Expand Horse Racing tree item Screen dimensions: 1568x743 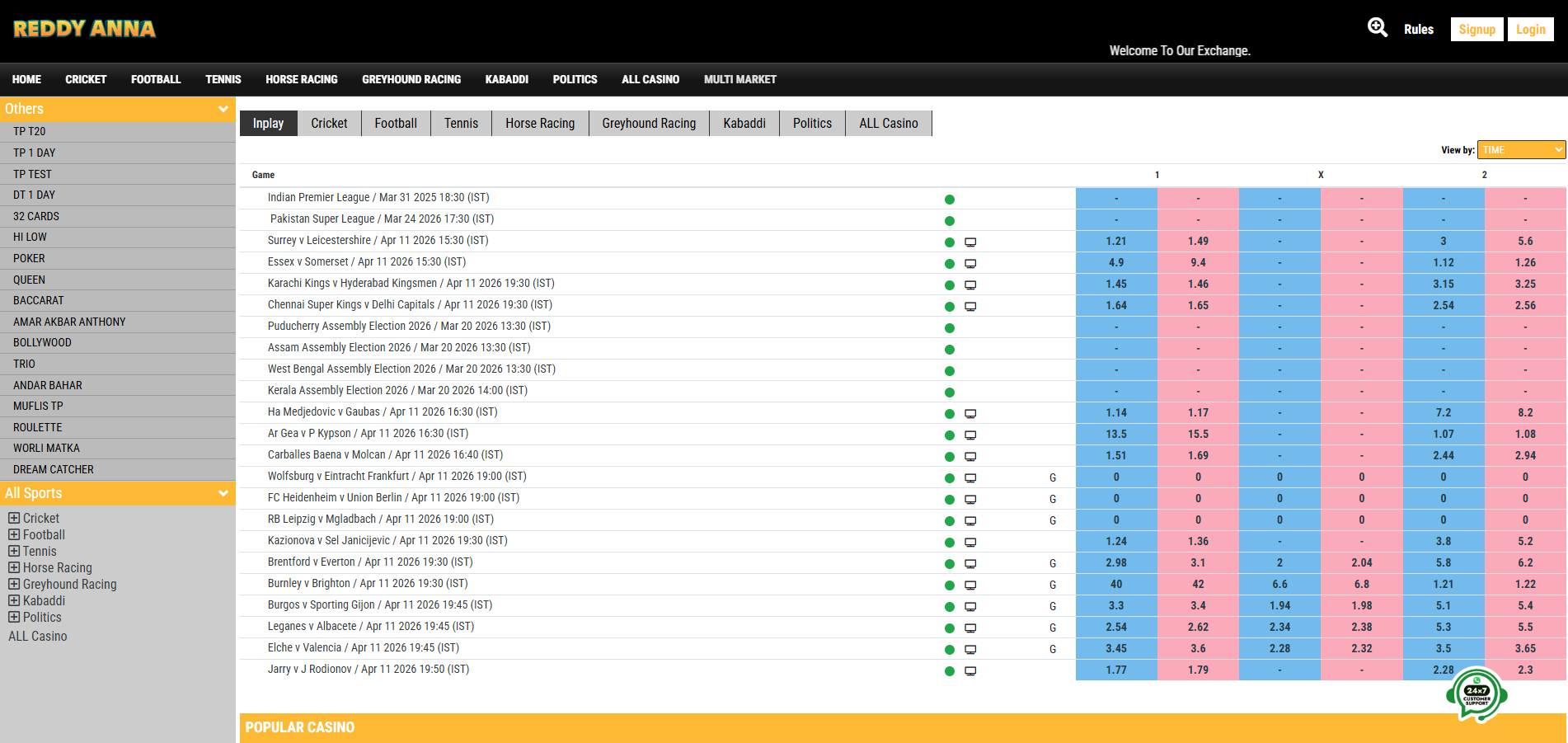coord(13,567)
